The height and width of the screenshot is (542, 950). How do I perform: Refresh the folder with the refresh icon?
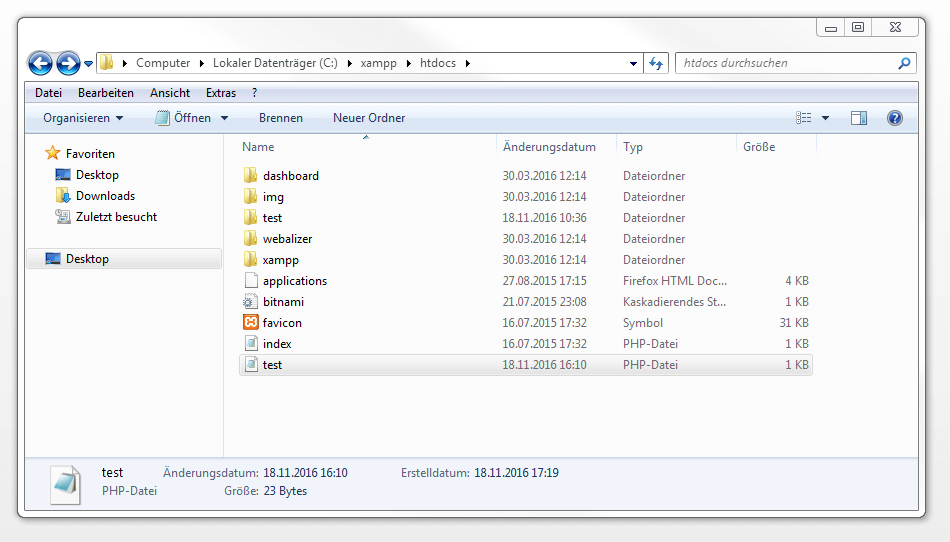pyautogui.click(x=656, y=63)
